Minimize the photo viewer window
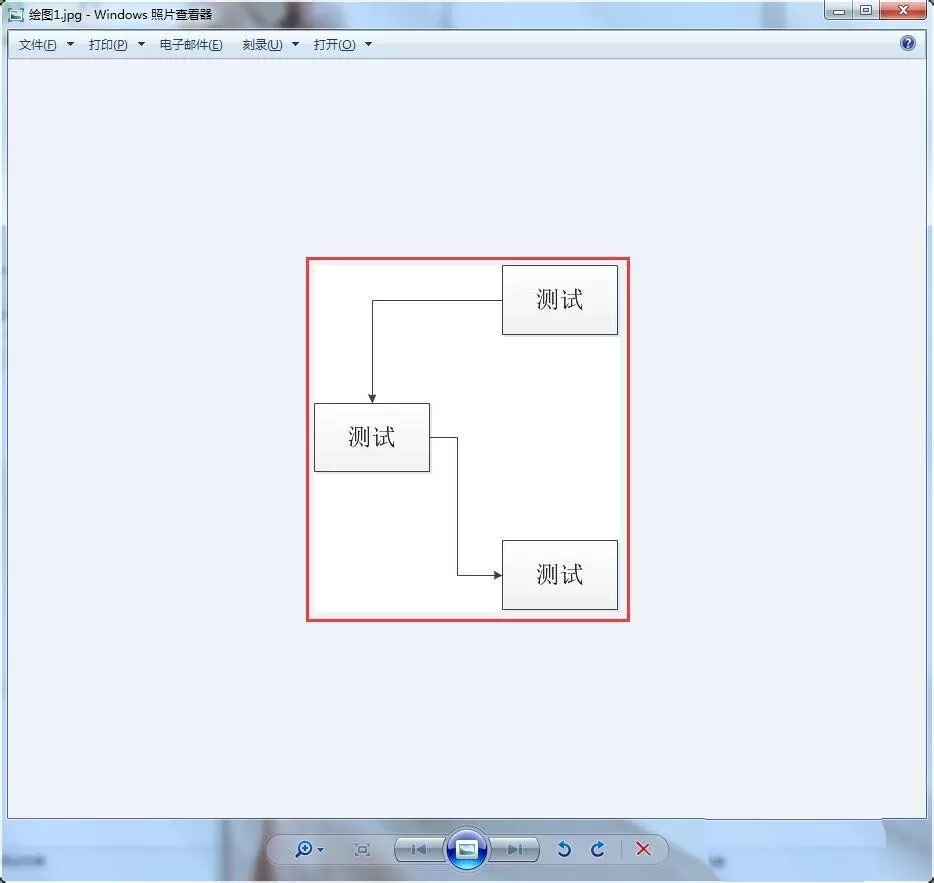Image resolution: width=934 pixels, height=883 pixels. coord(839,11)
